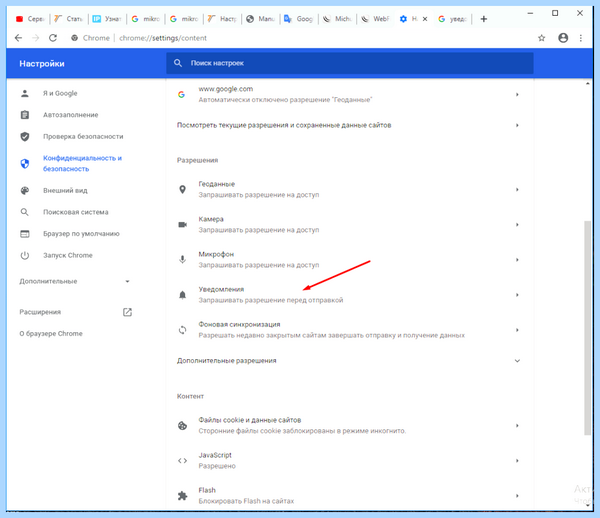Open Внешний вид settings section
The image size is (600, 518).
tap(65, 191)
